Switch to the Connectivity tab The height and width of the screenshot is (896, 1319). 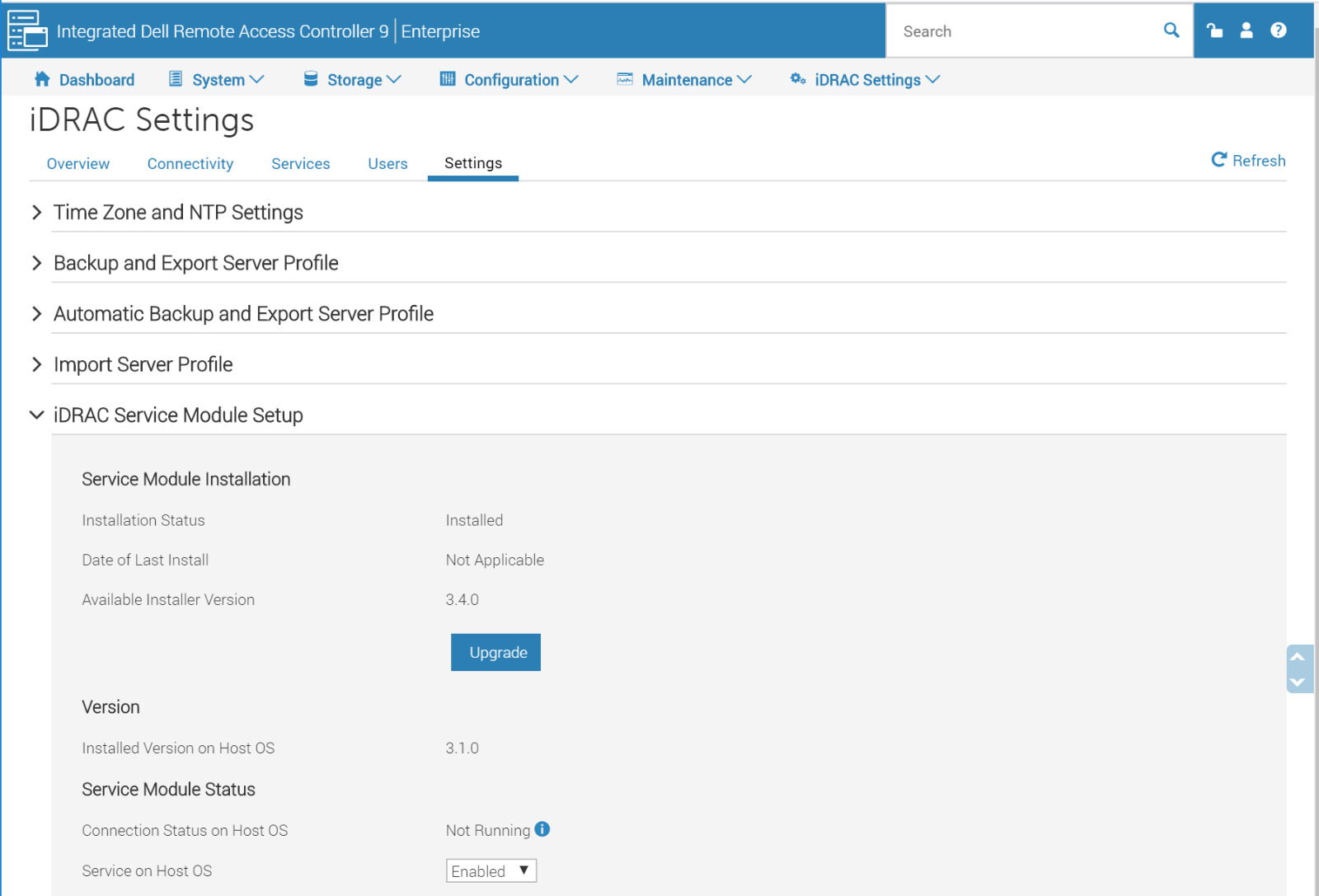click(190, 163)
